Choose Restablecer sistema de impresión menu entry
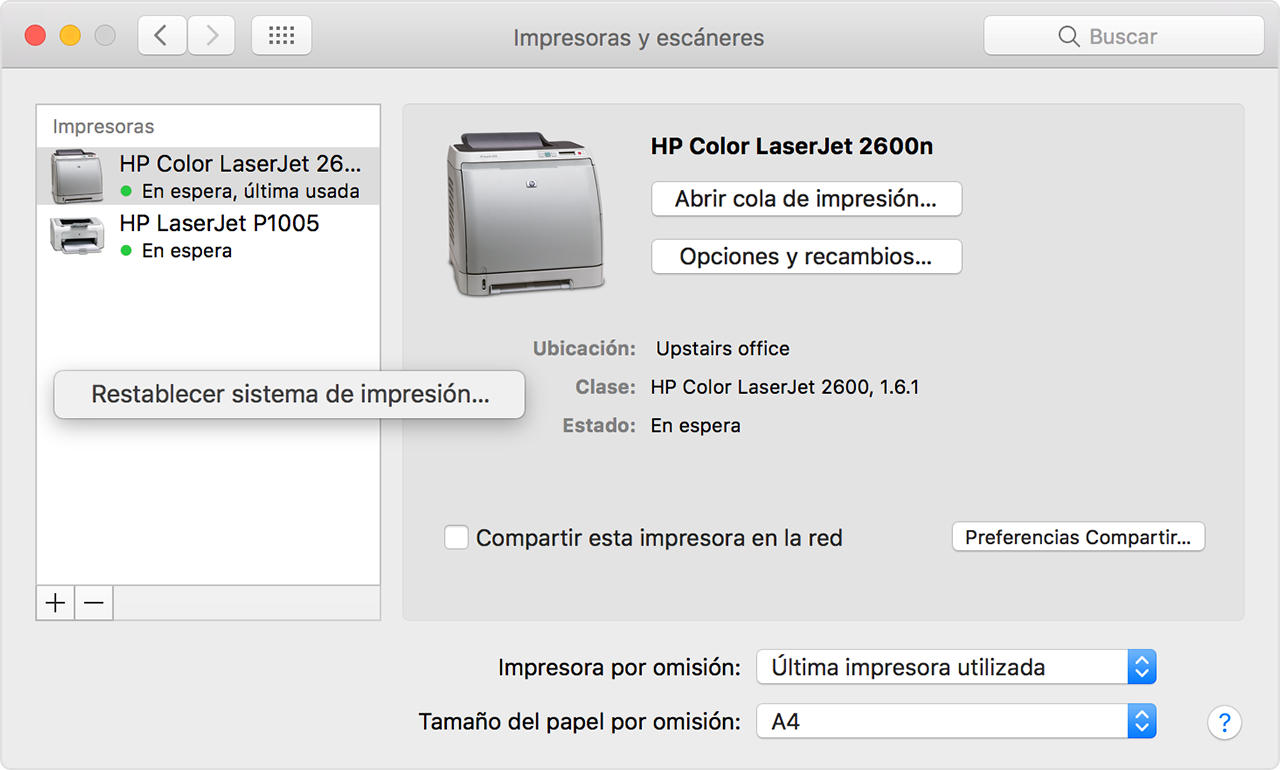Image resolution: width=1280 pixels, height=770 pixels. tap(289, 394)
